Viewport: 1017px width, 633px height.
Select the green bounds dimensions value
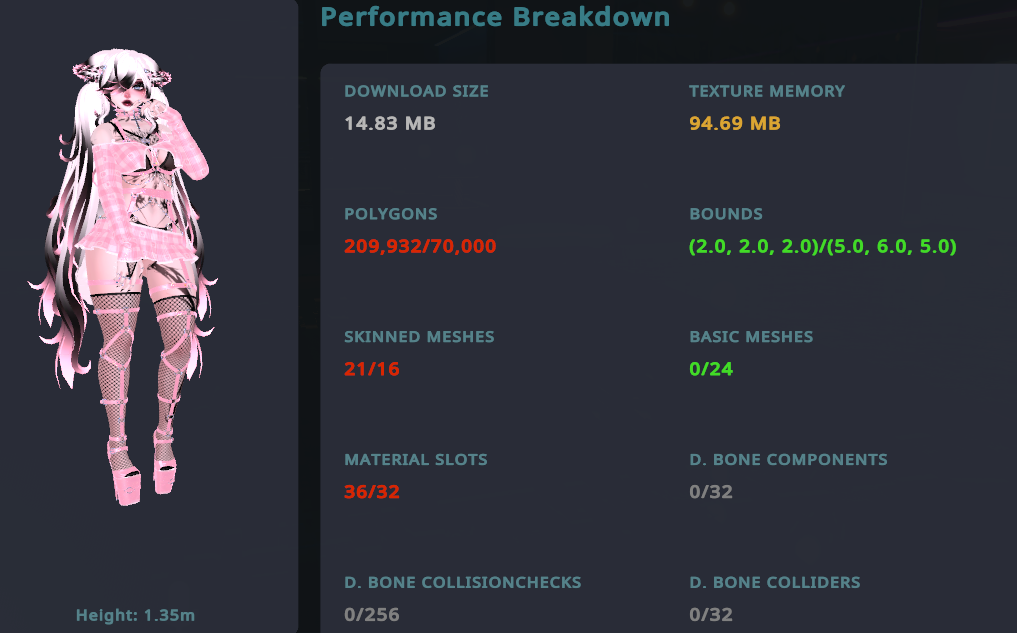pyautogui.click(x=823, y=246)
